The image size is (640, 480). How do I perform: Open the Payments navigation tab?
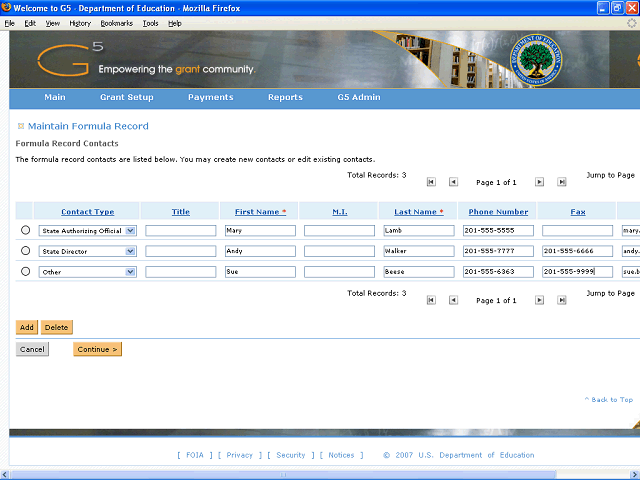click(210, 98)
